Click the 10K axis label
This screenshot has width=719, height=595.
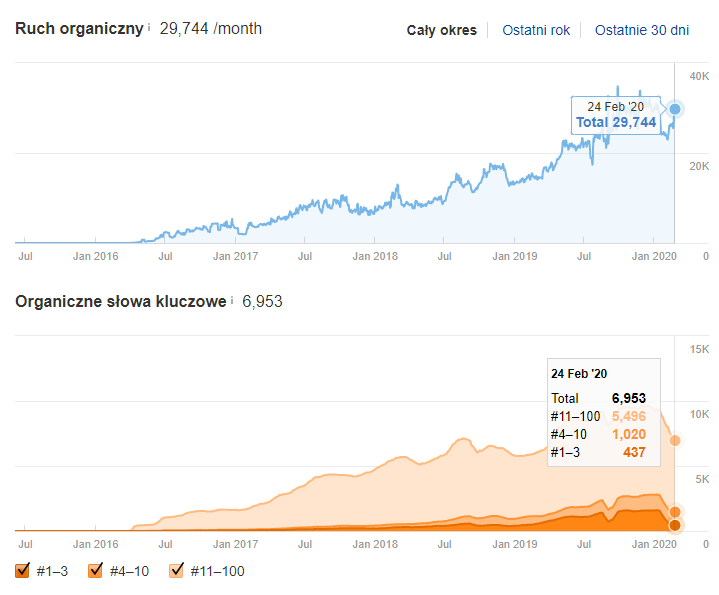tap(699, 414)
